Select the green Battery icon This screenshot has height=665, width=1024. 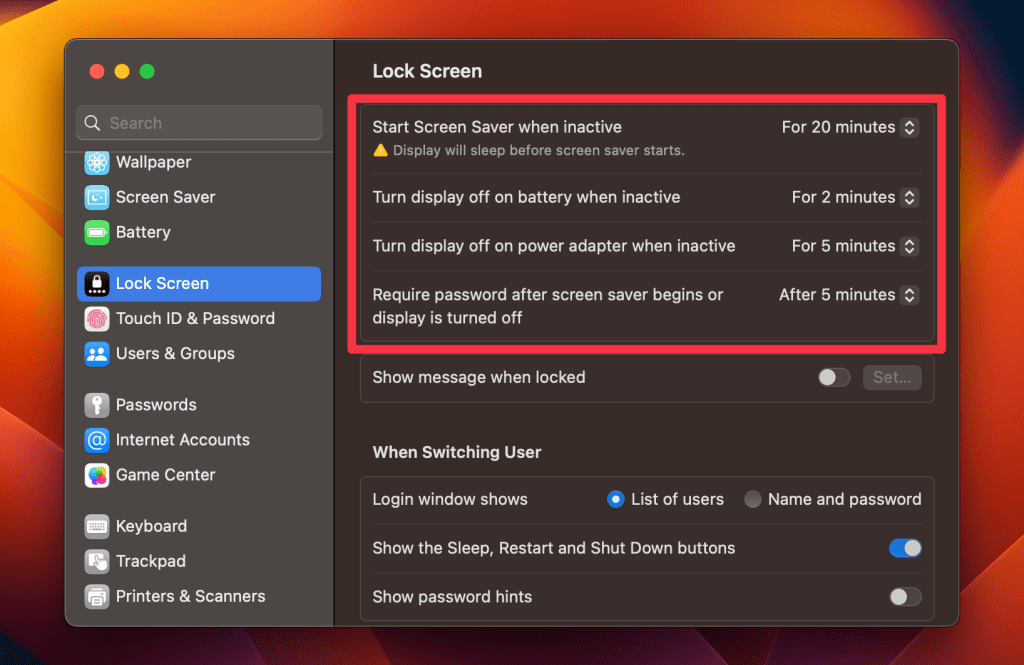(97, 232)
